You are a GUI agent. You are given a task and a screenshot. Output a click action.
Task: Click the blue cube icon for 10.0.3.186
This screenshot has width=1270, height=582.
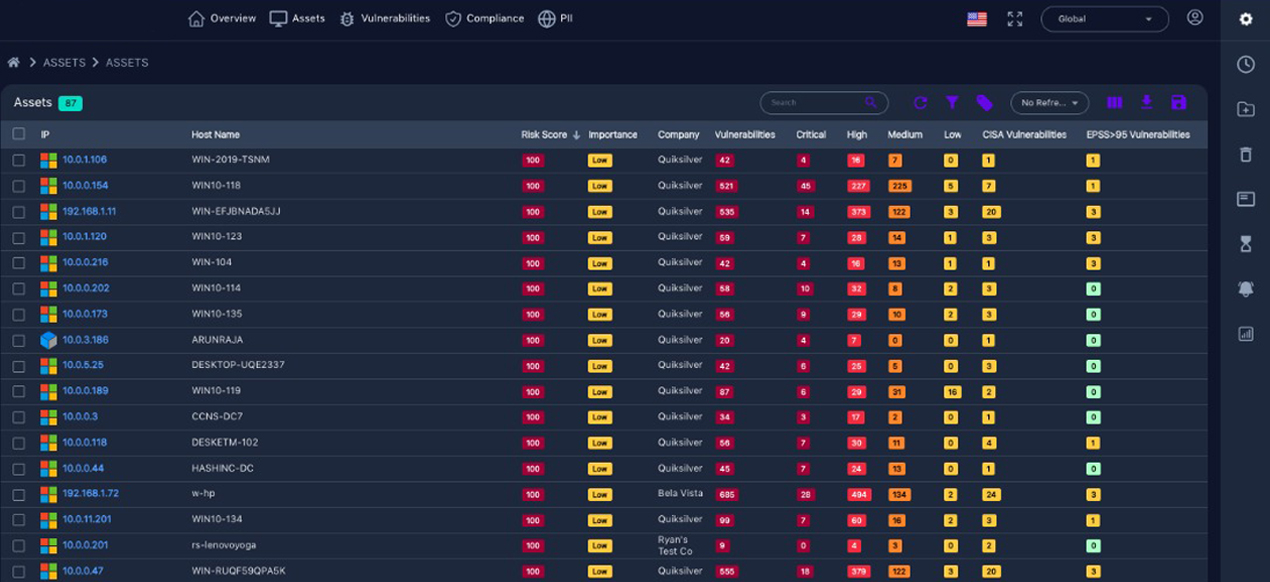(49, 340)
